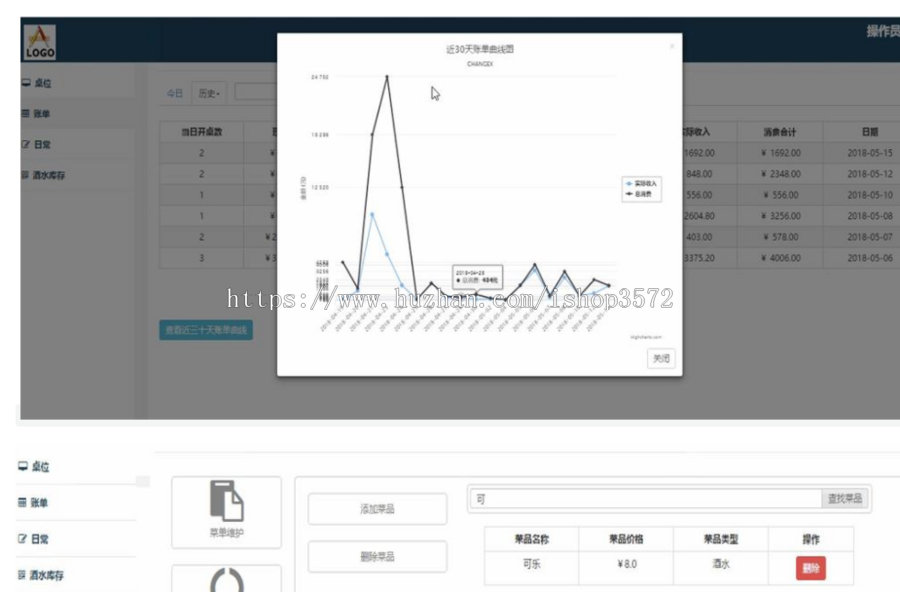Open 日常 in the dimmed upper sidebar

(x=42, y=145)
